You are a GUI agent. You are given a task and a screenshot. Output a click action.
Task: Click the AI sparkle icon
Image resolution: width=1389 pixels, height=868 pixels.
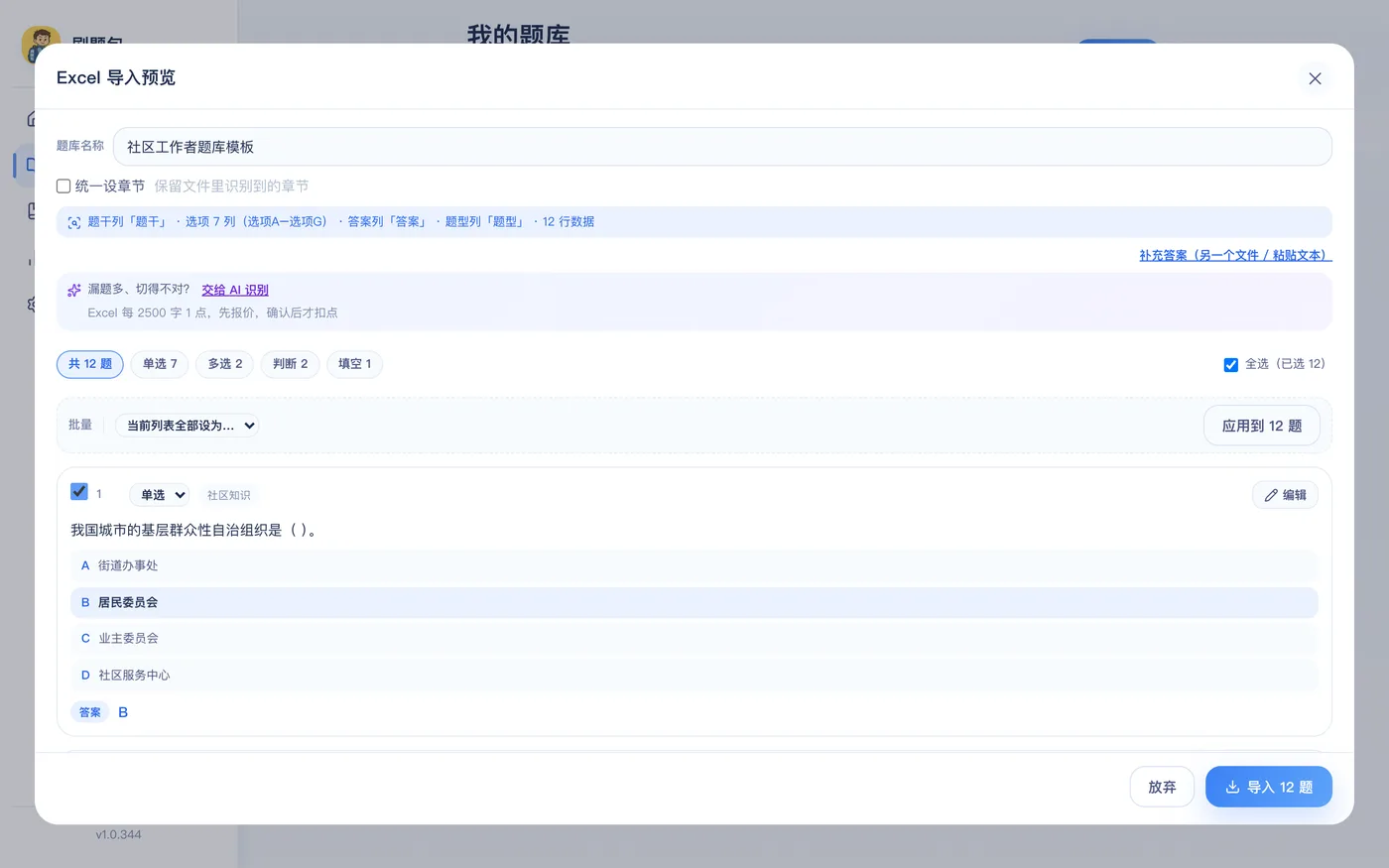click(74, 290)
